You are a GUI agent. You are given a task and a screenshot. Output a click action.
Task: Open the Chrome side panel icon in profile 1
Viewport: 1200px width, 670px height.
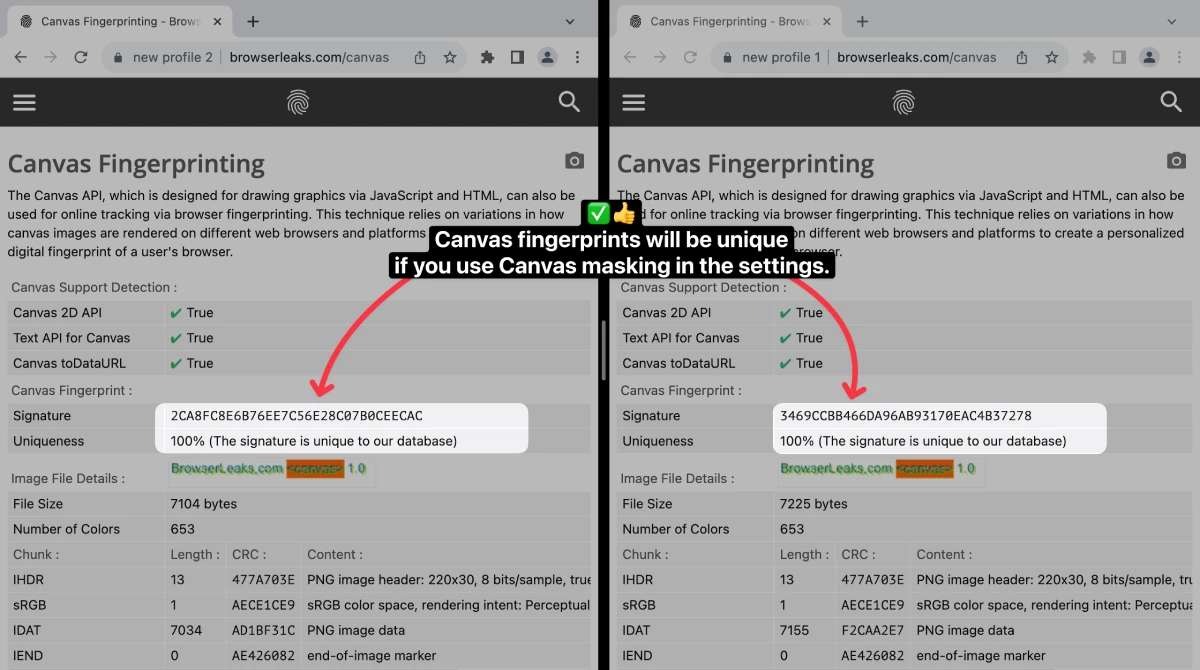1119,57
